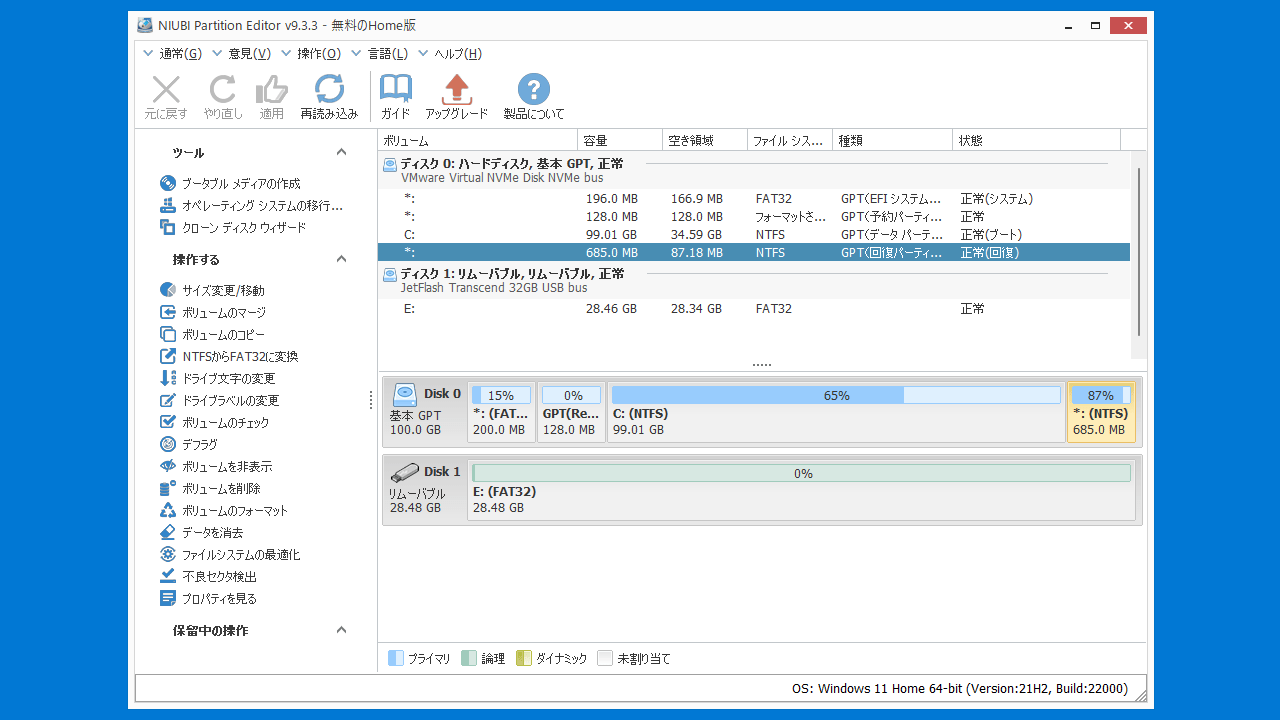Screen dimensions: 1280x720
Task: Click the プライマリ legend swatch
Action: coord(396,658)
